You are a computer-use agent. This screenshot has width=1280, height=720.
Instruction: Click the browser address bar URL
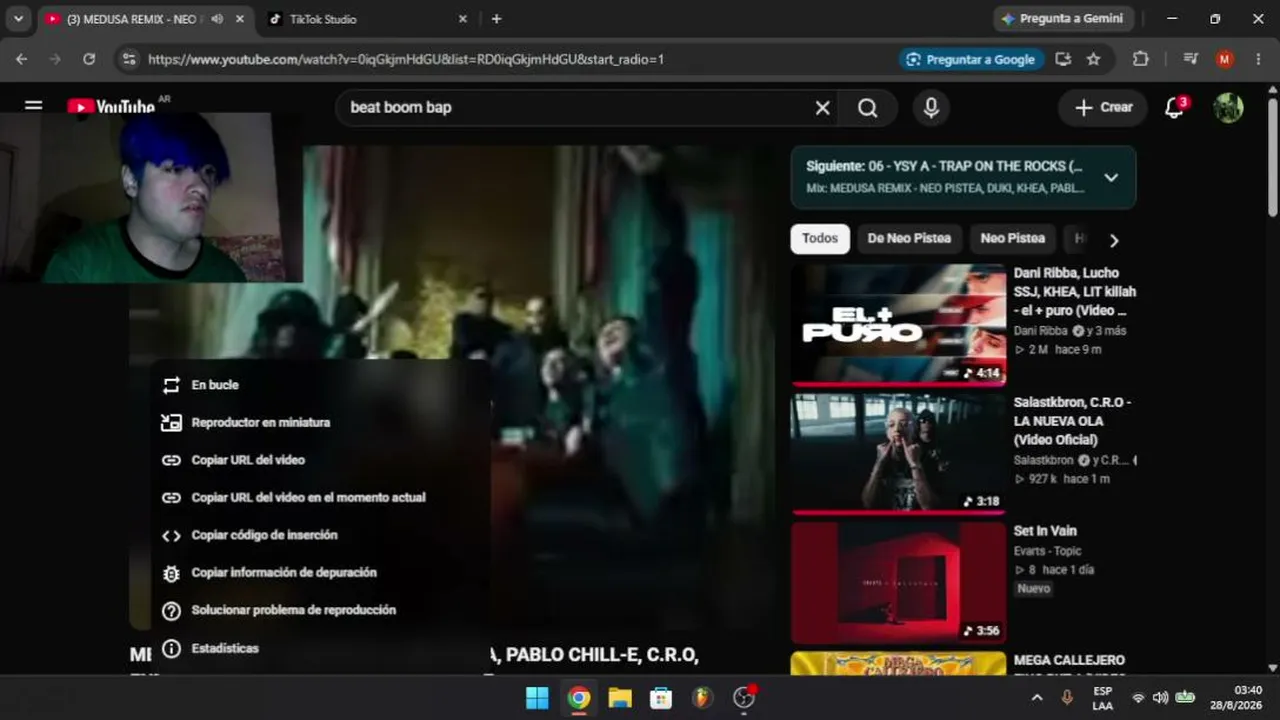(406, 59)
